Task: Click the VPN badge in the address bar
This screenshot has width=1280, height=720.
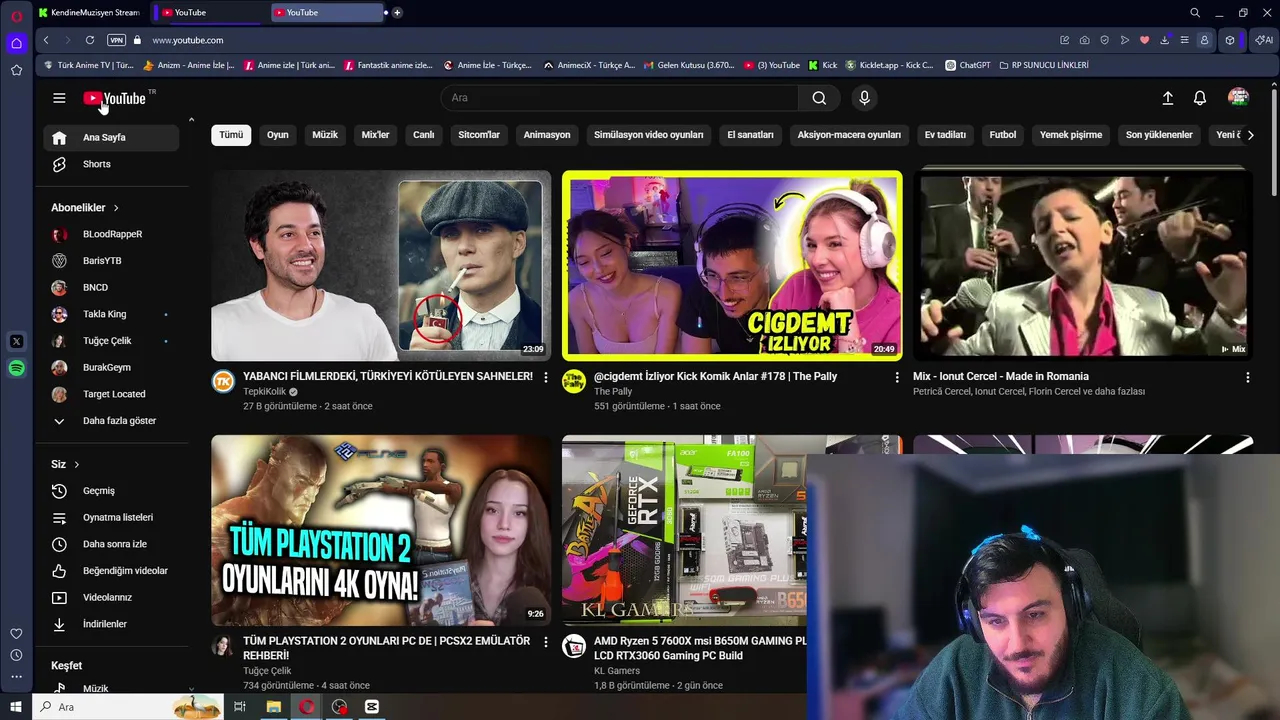Action: click(116, 40)
